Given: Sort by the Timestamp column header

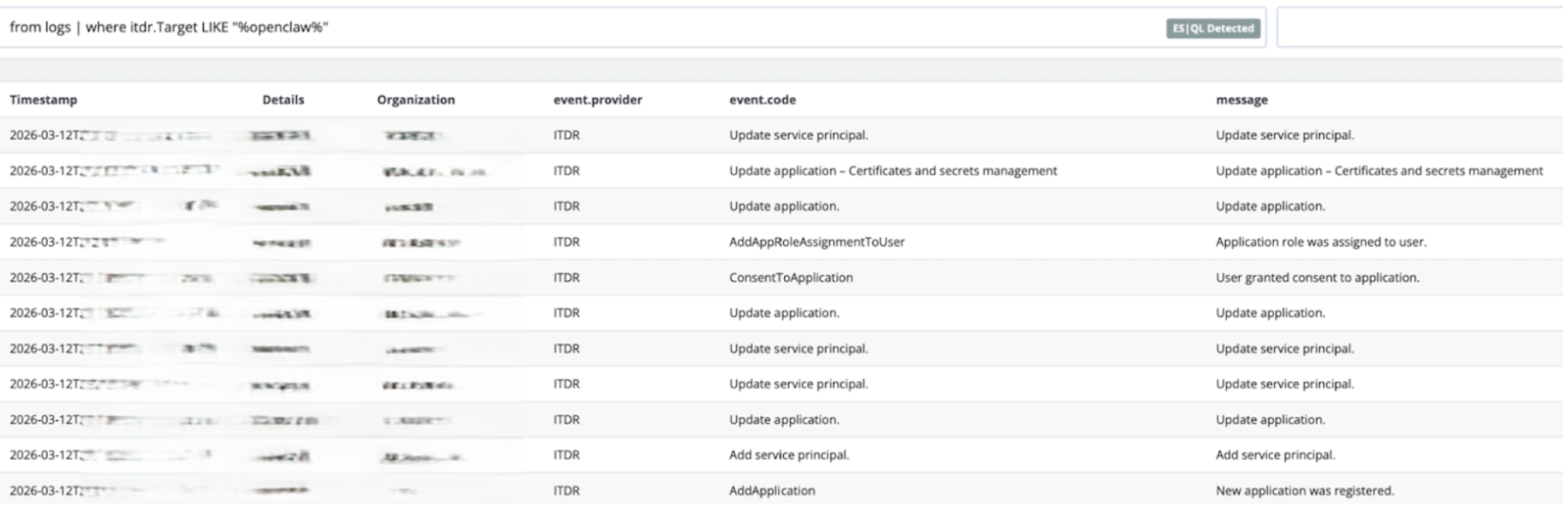Looking at the screenshot, I should click(x=43, y=100).
